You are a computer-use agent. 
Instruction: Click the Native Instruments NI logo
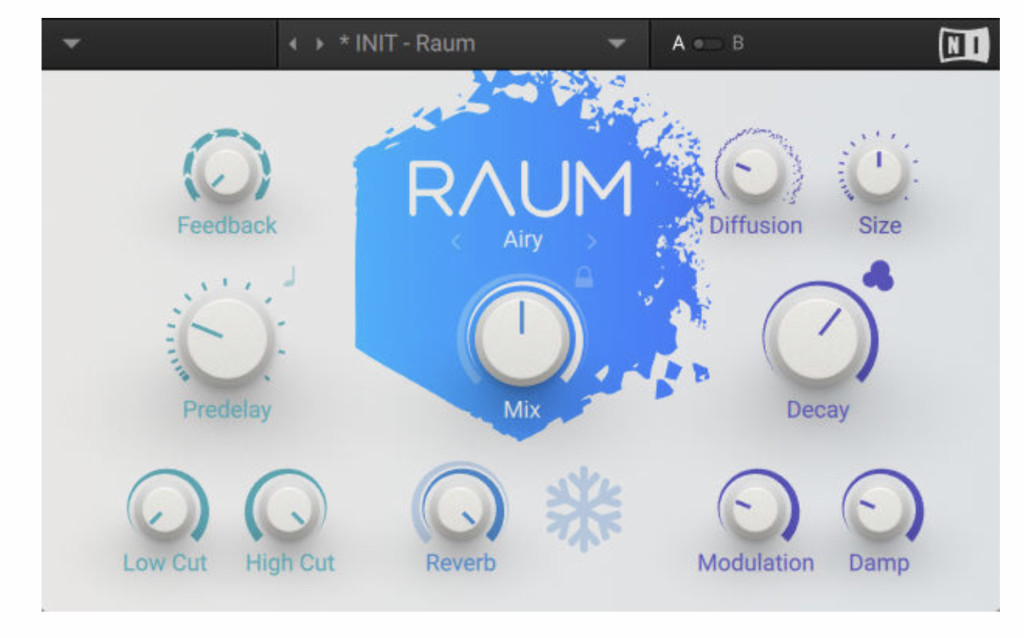pyautogui.click(x=963, y=45)
